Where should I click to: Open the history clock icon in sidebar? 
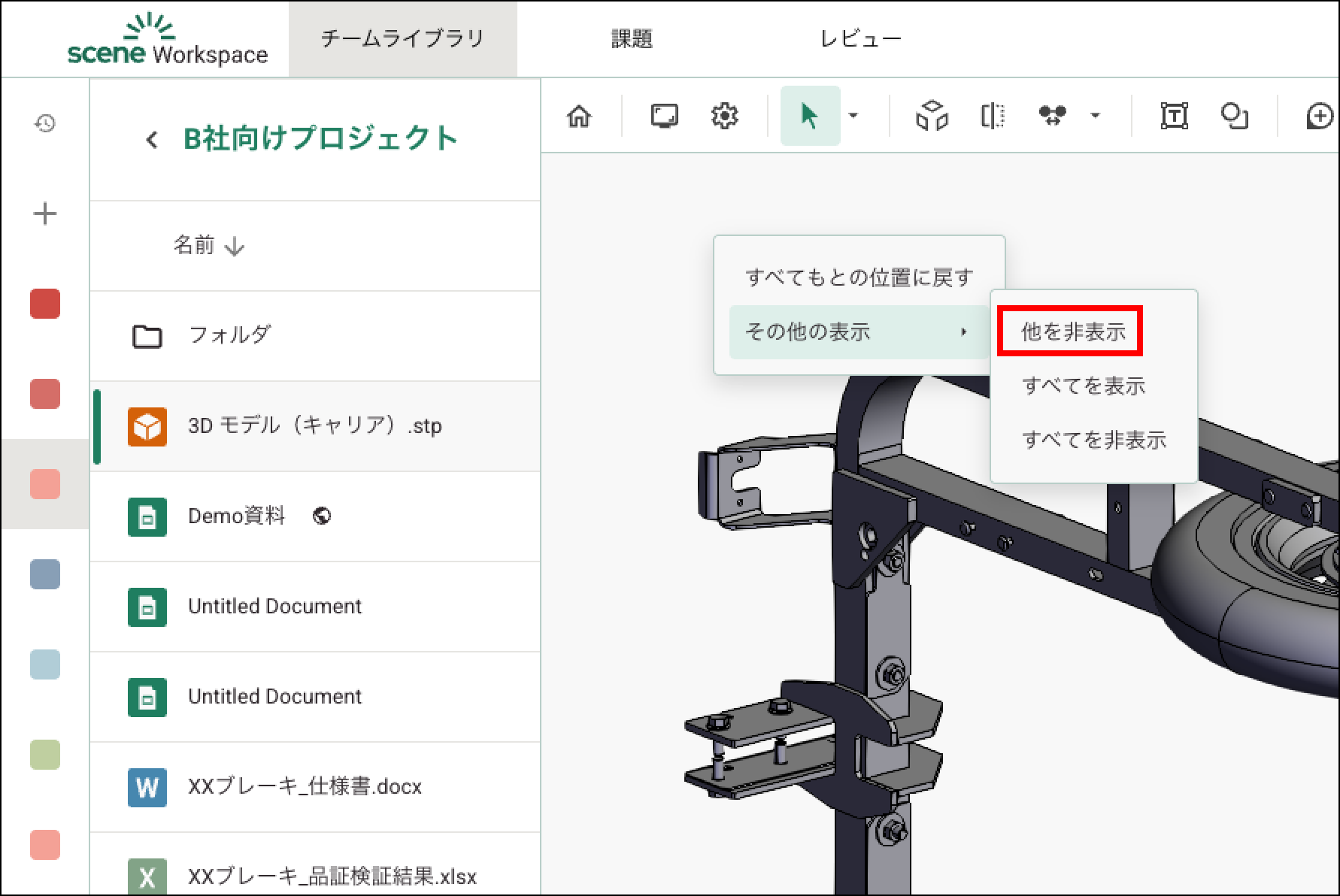pos(45,123)
